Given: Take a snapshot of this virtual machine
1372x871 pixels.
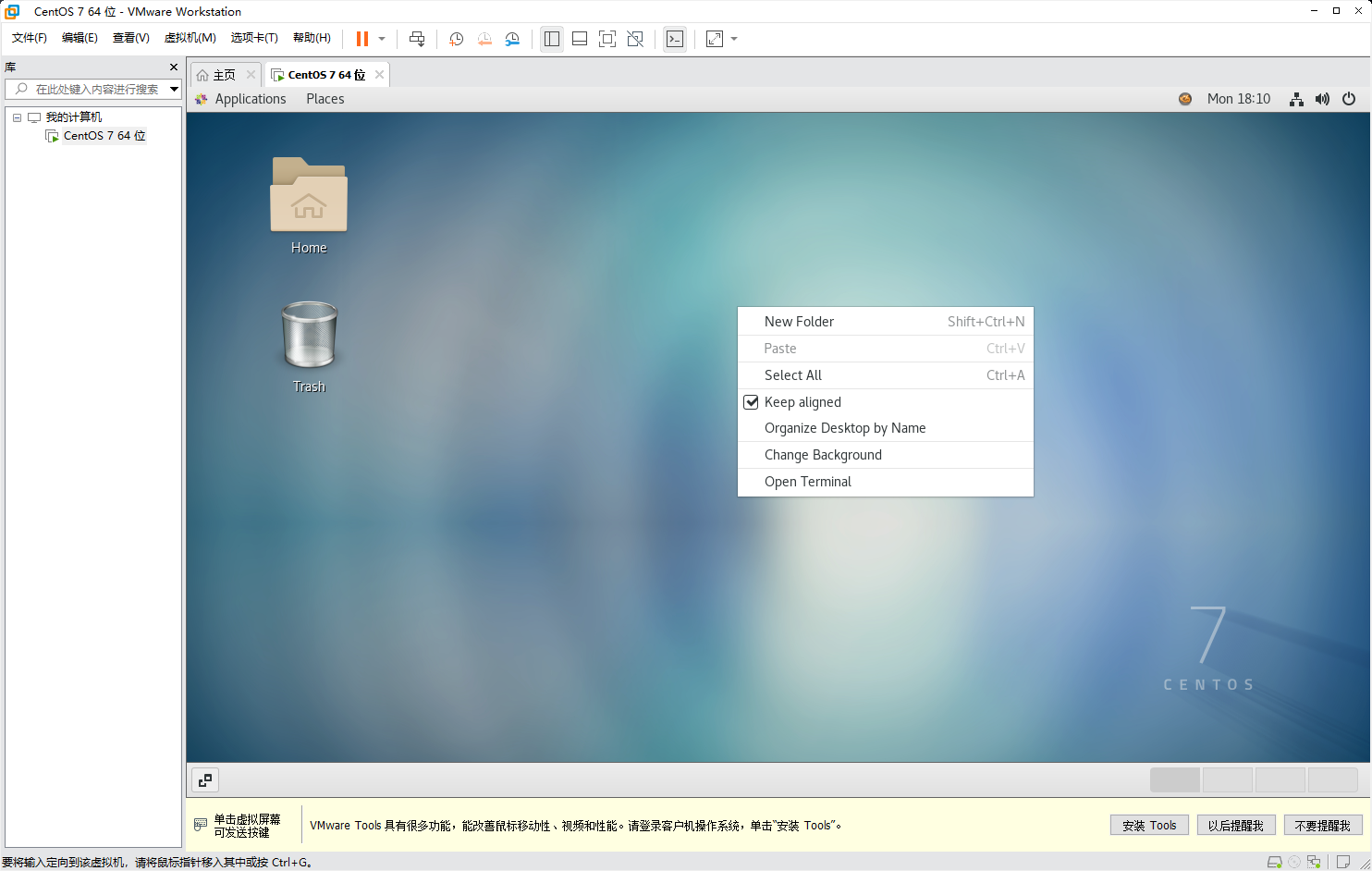Looking at the screenshot, I should point(456,39).
